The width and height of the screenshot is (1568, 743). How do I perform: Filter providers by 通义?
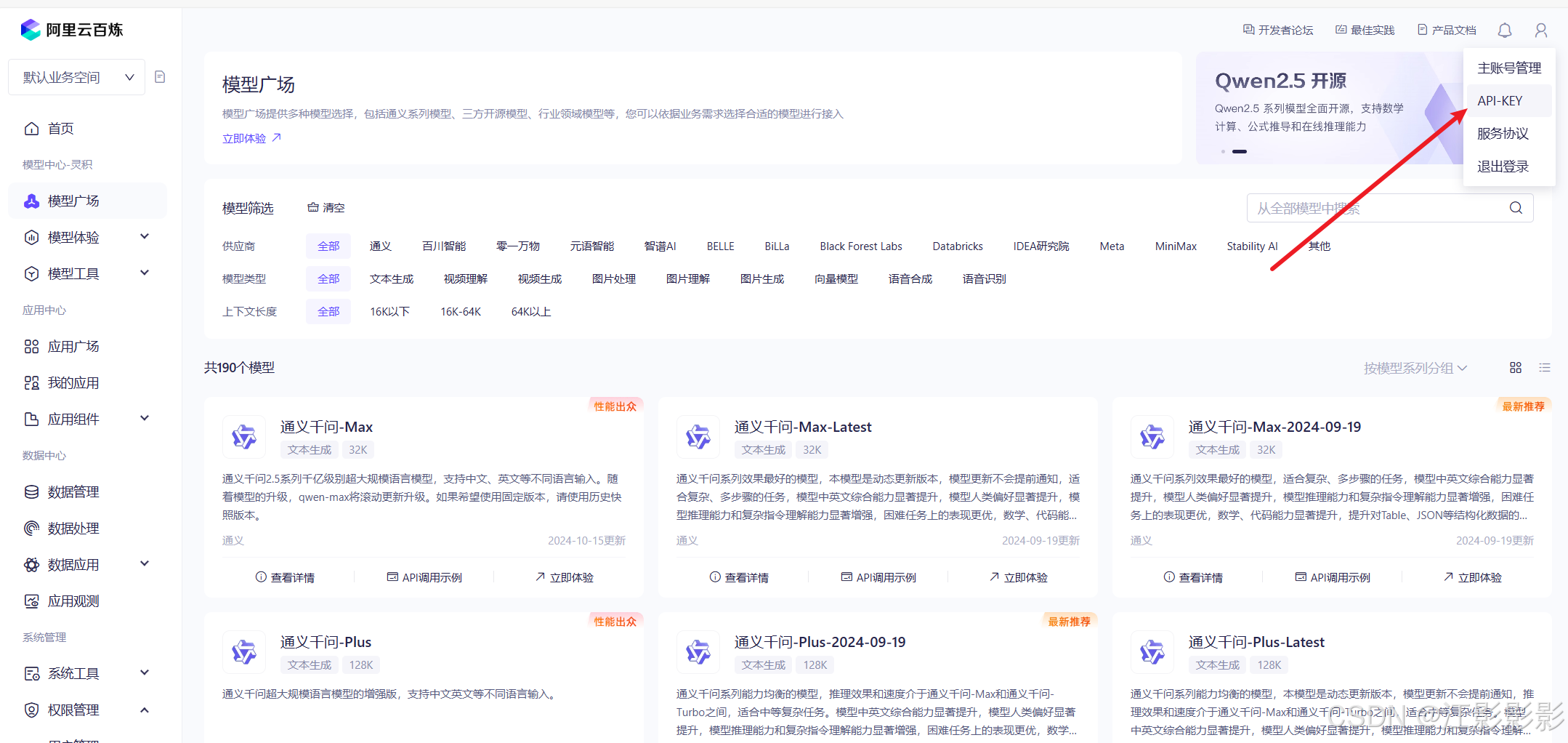[381, 246]
